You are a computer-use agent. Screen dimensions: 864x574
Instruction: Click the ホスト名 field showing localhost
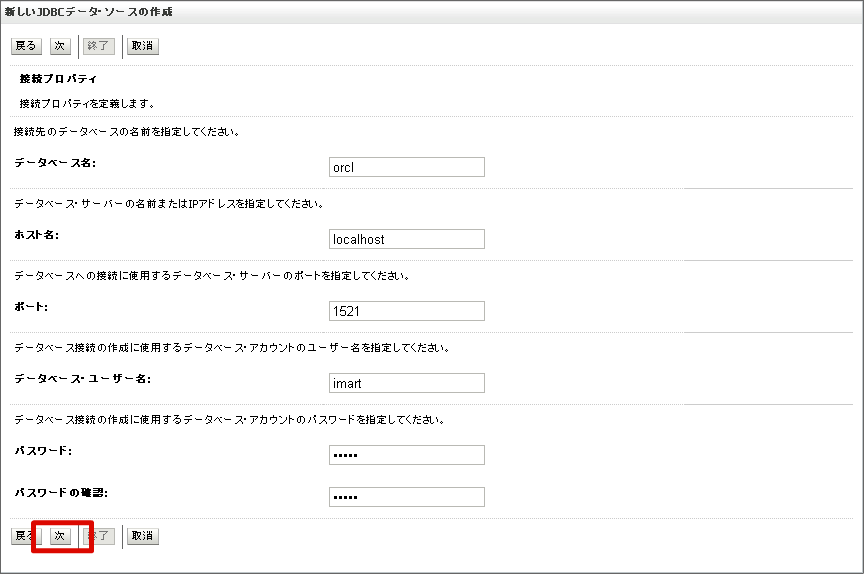tap(406, 239)
